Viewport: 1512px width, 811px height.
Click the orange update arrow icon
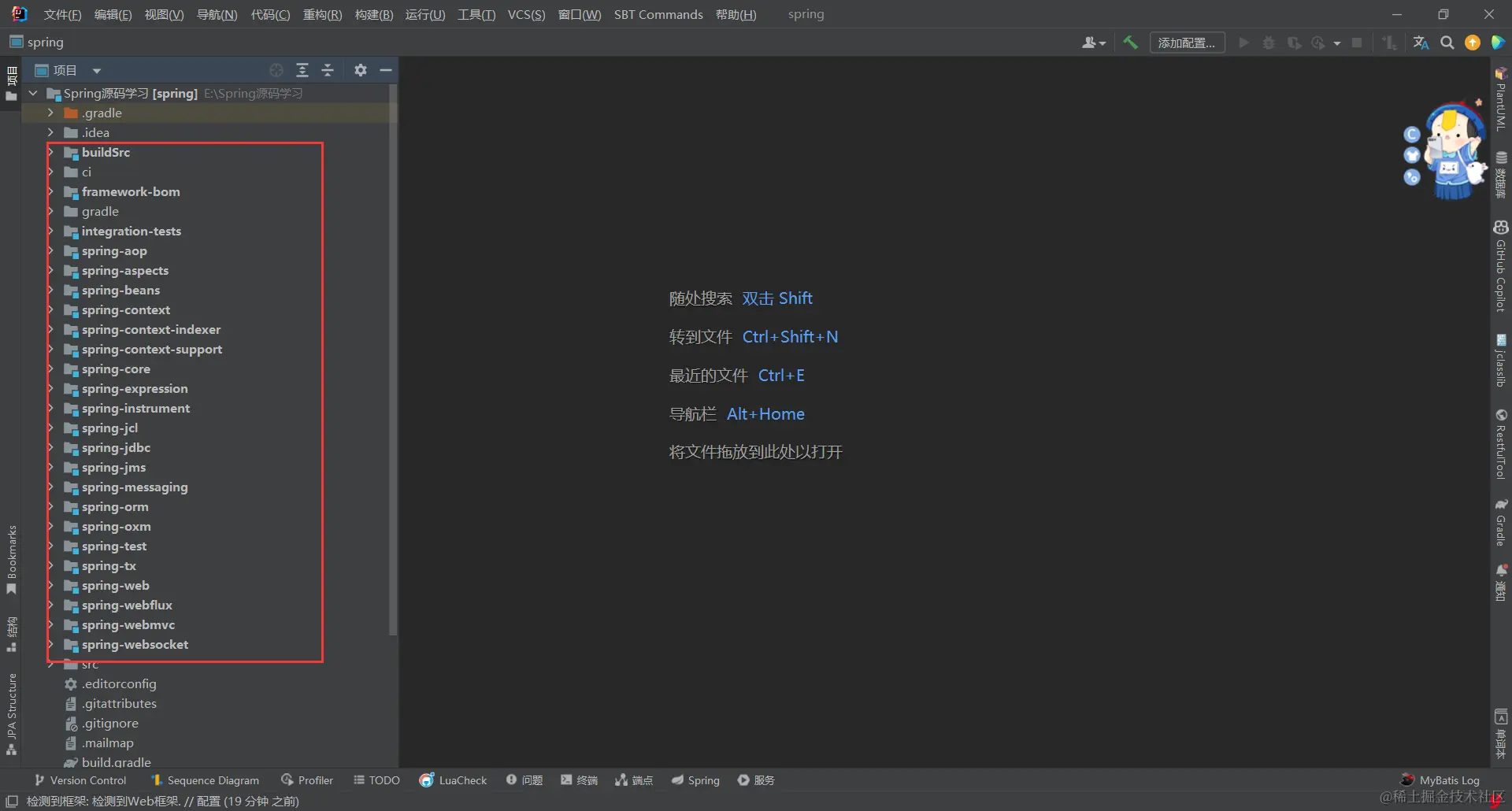(1472, 43)
